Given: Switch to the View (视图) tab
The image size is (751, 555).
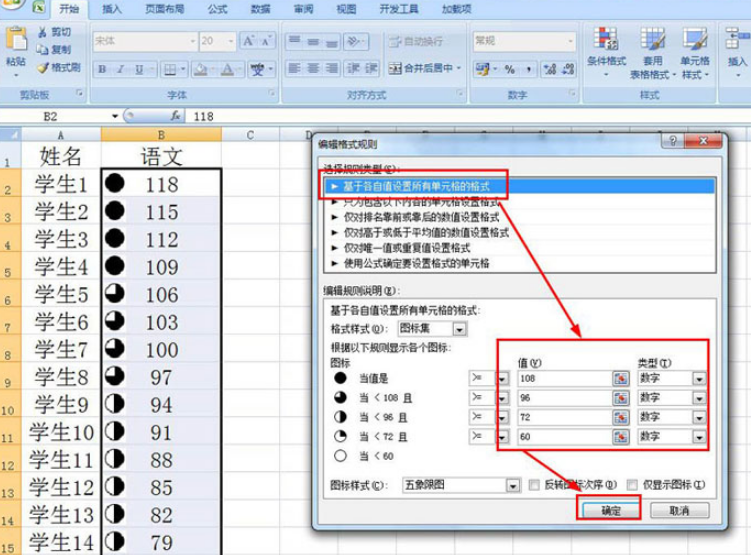Looking at the screenshot, I should [x=346, y=9].
